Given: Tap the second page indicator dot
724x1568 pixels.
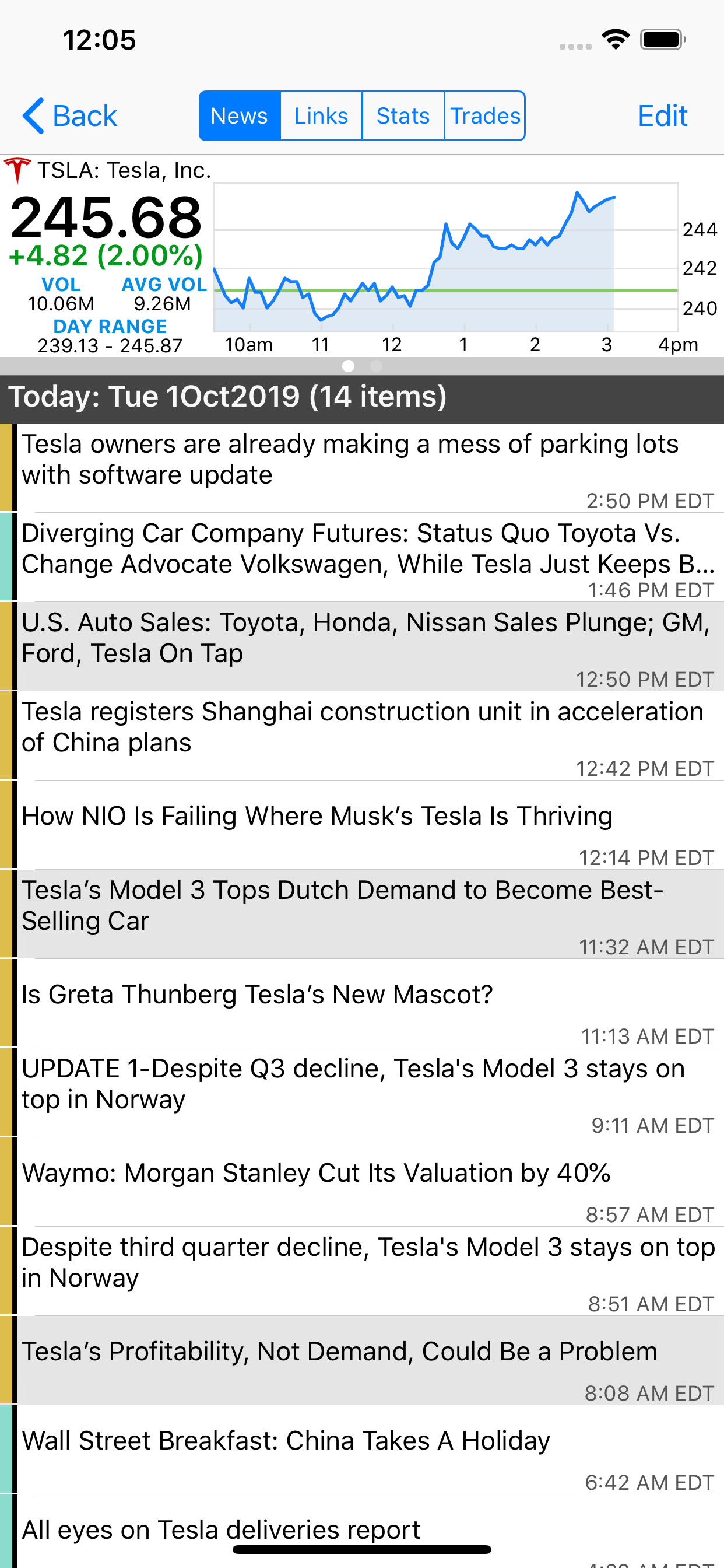Looking at the screenshot, I should (x=377, y=366).
